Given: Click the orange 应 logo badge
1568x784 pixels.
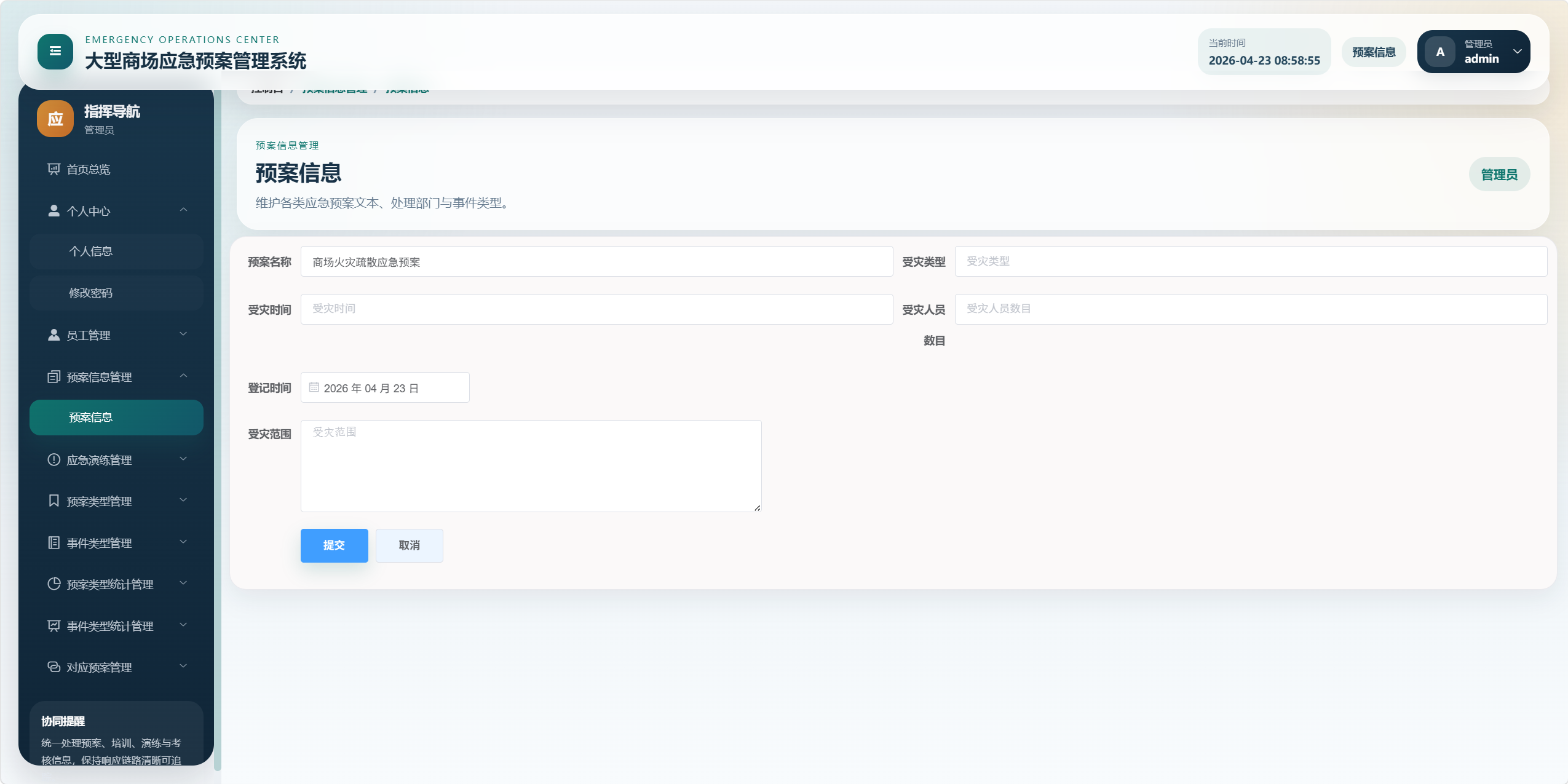Looking at the screenshot, I should click(x=55, y=119).
